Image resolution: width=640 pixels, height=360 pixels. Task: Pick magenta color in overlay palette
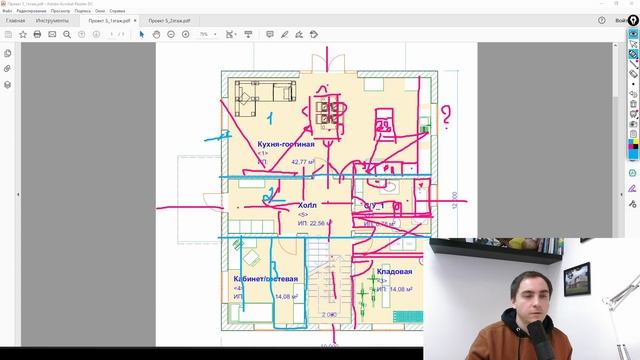click(x=631, y=147)
